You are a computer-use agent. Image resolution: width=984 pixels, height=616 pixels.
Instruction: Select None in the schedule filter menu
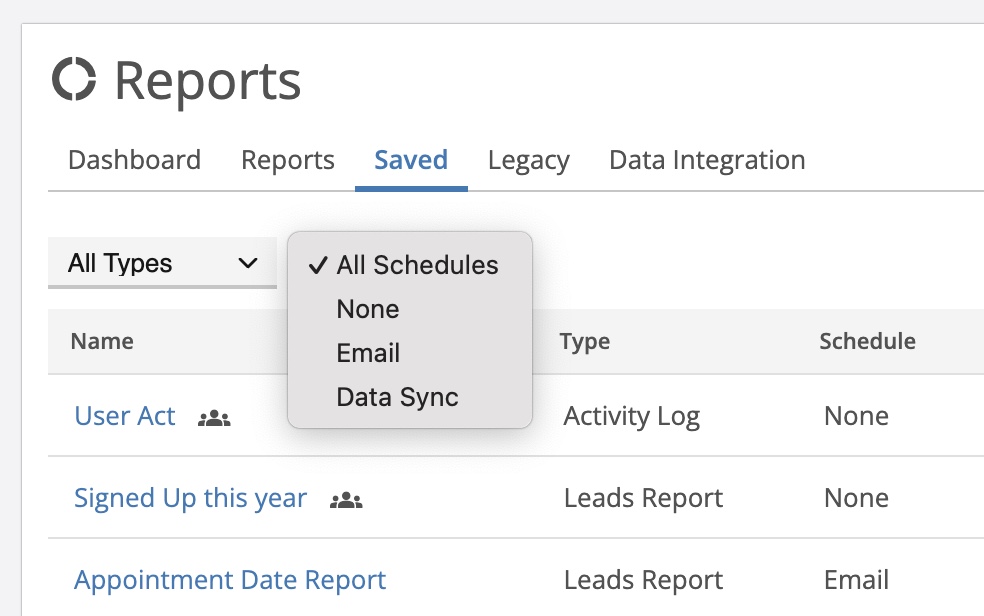click(x=367, y=309)
